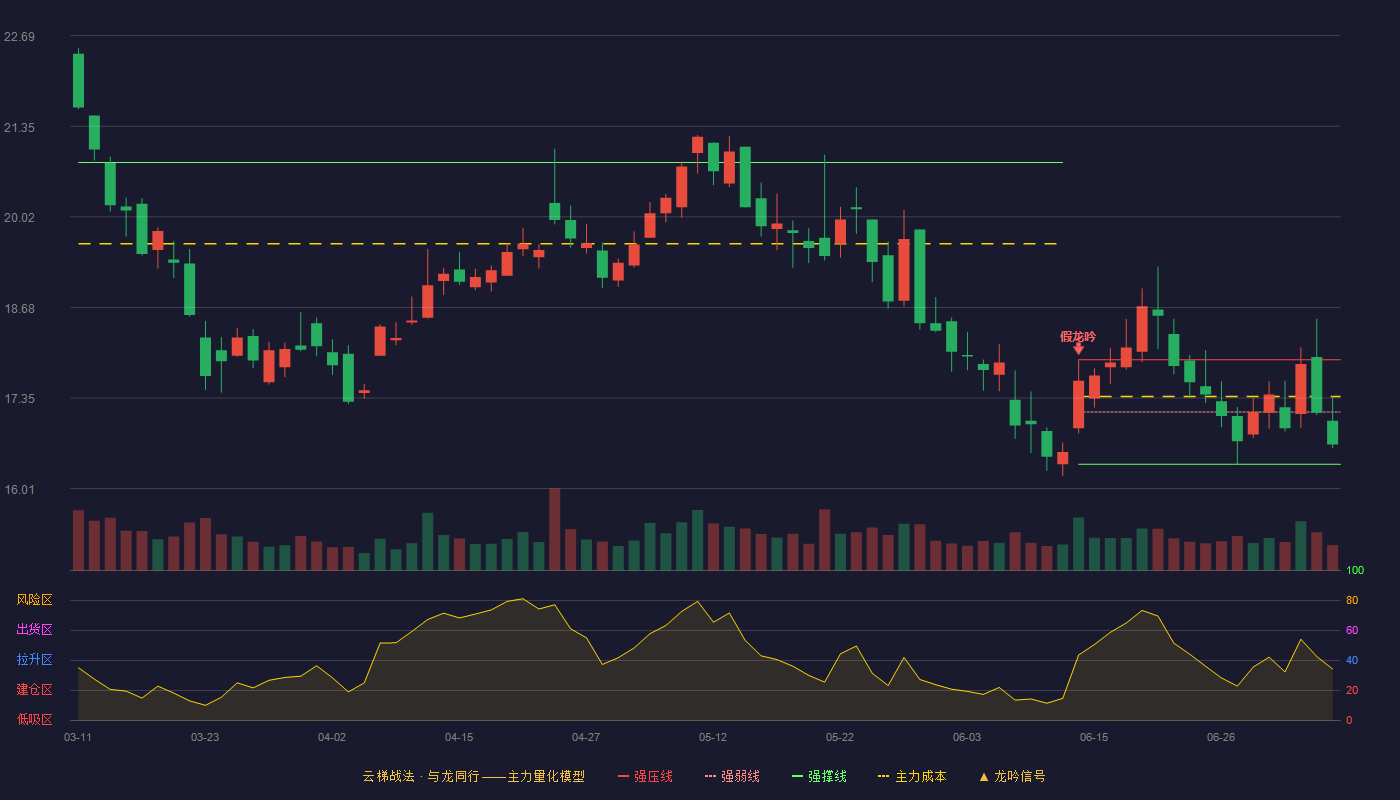This screenshot has width=1400, height=800.
Task: Toggle the 龙吟信号 legend entry
Action: [x=1011, y=776]
